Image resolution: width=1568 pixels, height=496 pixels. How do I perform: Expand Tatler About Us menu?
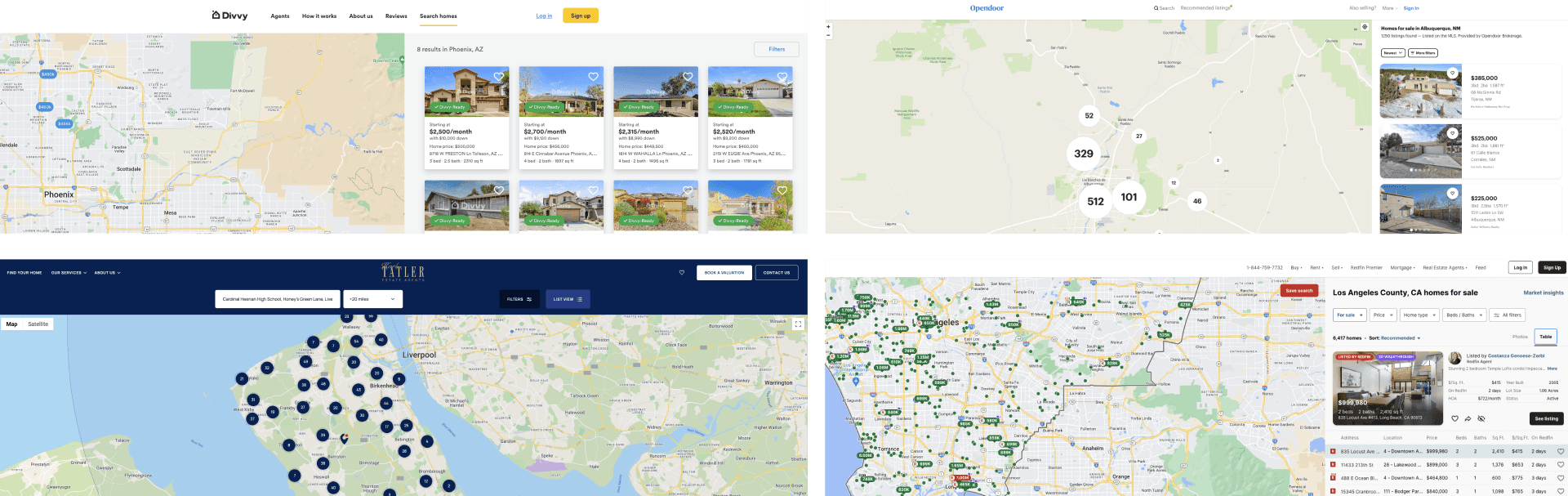(x=107, y=273)
